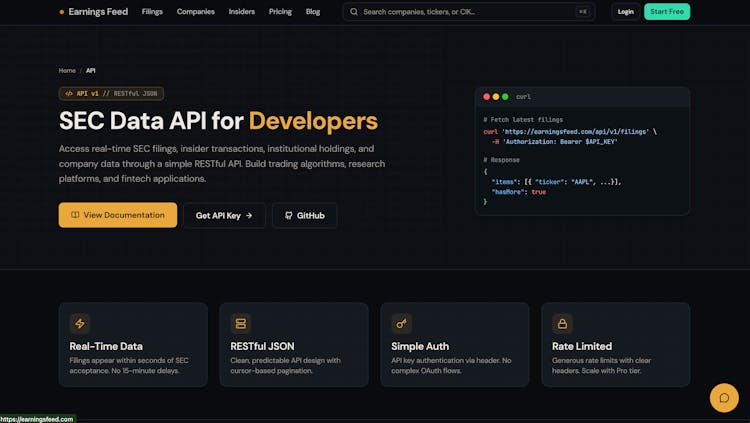Open the orange chat bubble widget

pyautogui.click(x=723, y=397)
